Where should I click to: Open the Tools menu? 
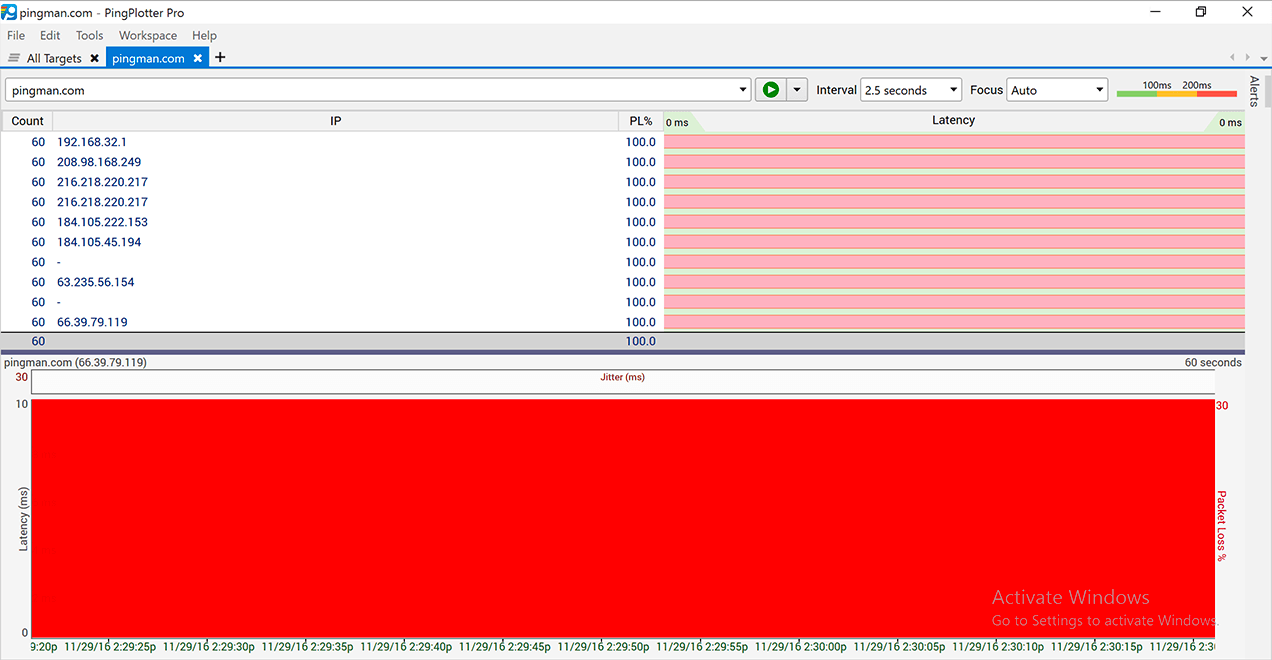[x=89, y=35]
